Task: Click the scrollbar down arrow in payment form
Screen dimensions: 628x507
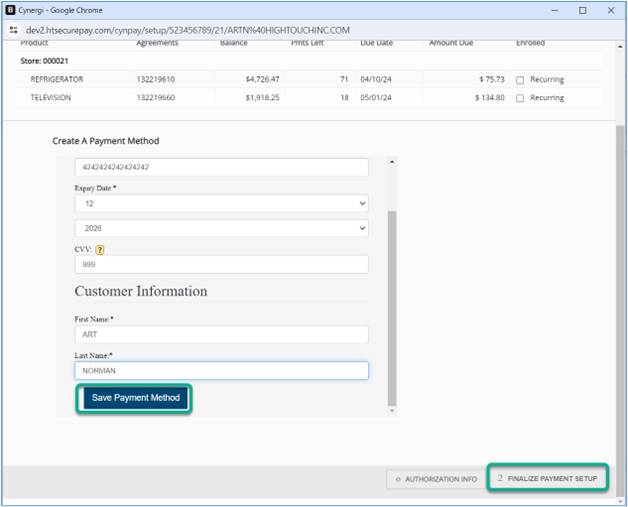Action: 391,410
